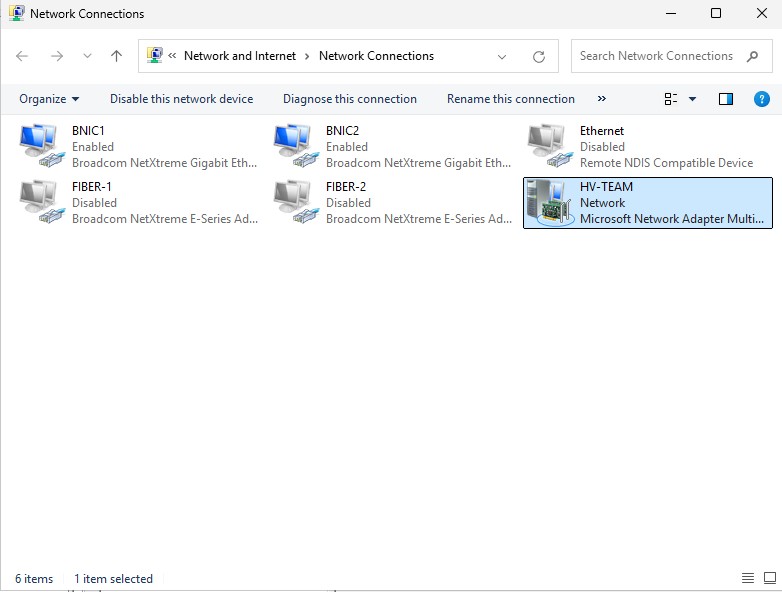Open the recent locations chevron
782x592 pixels.
tap(87, 57)
